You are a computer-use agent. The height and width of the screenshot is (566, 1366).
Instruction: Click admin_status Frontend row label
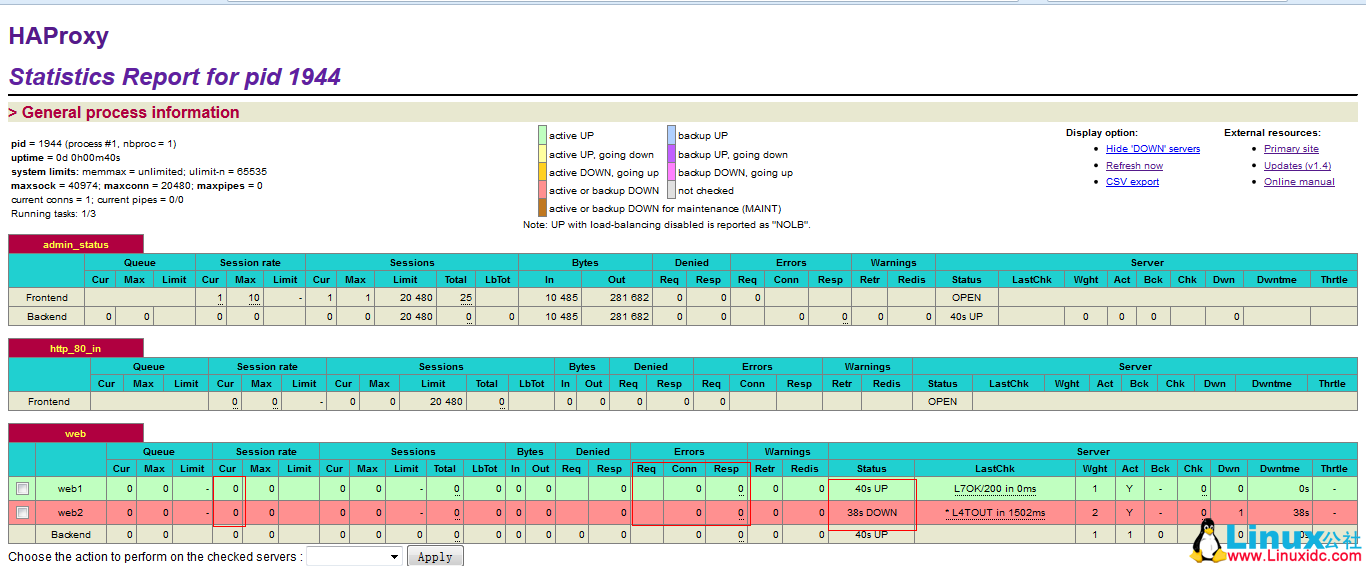coord(47,298)
